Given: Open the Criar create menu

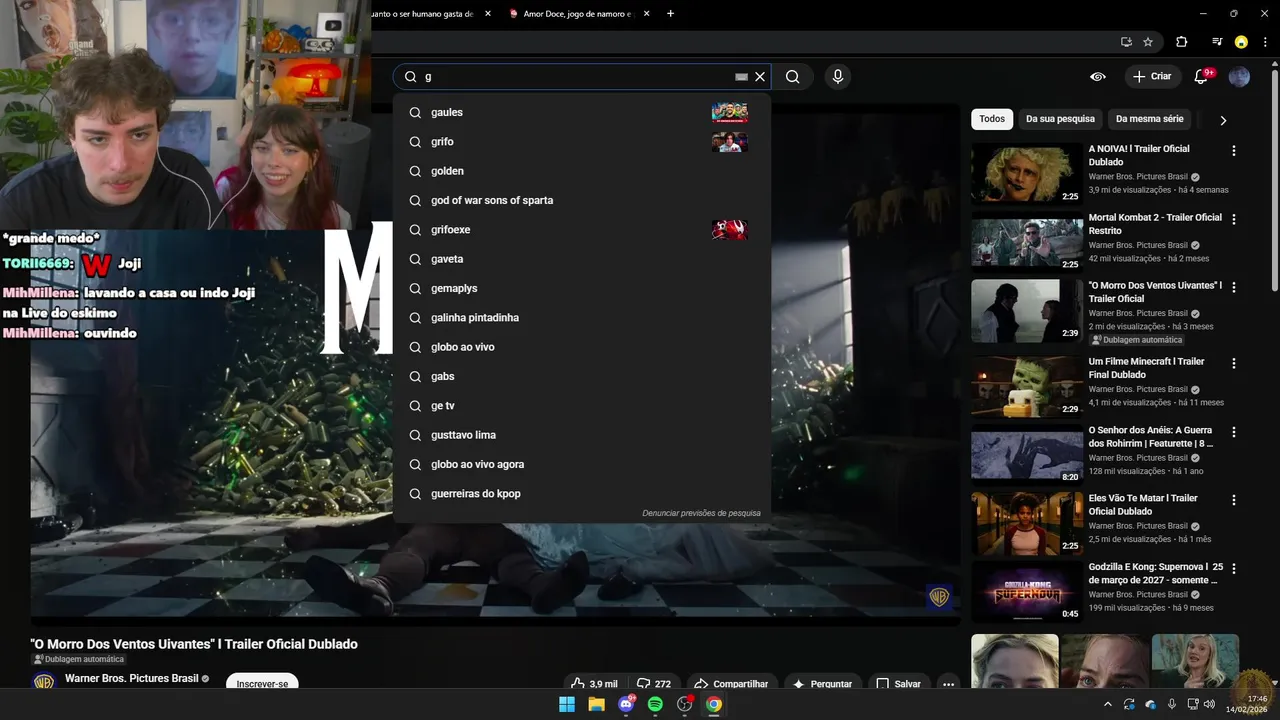Looking at the screenshot, I should click(x=1151, y=77).
